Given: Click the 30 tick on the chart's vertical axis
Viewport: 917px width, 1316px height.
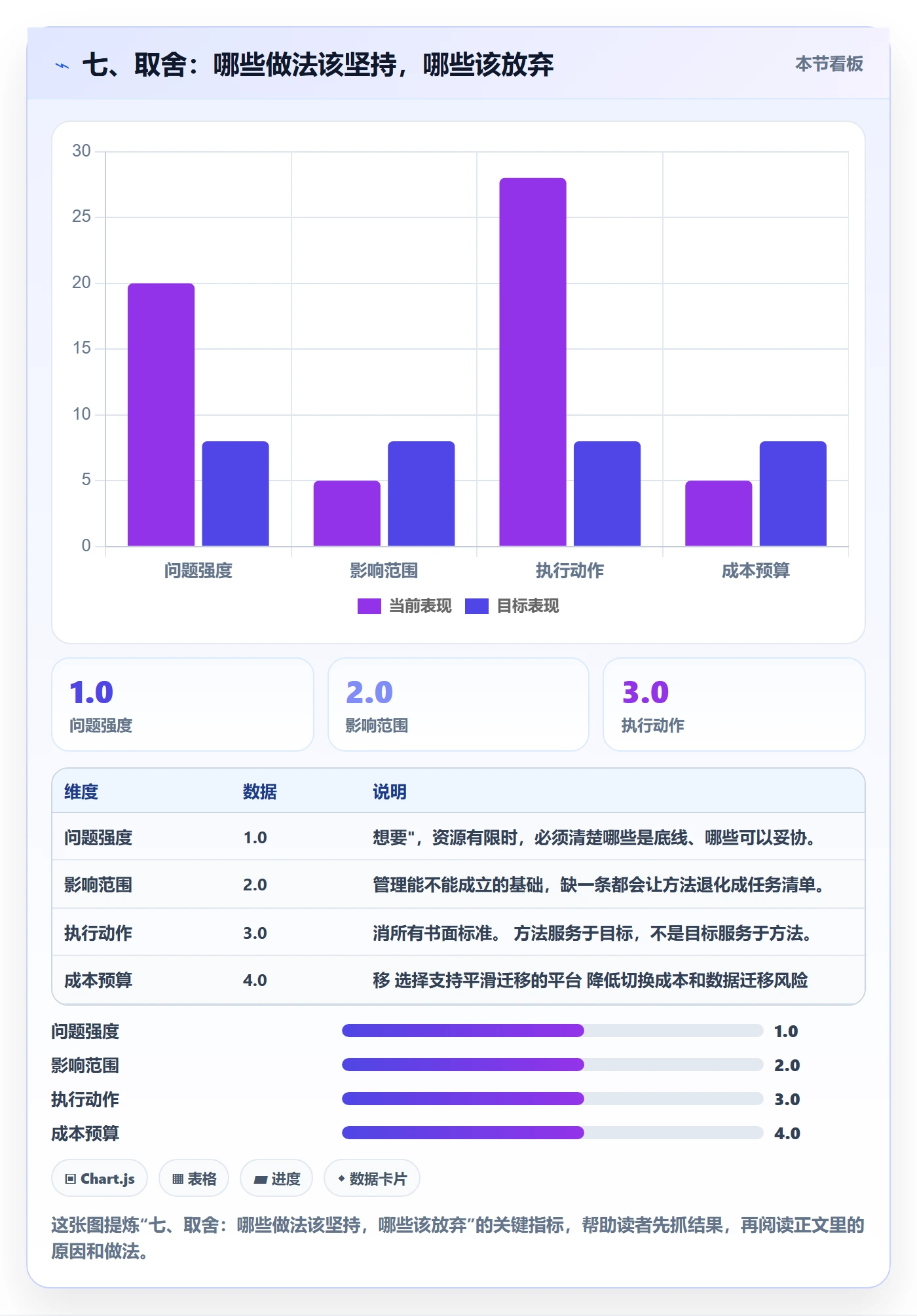Looking at the screenshot, I should pos(81,151).
